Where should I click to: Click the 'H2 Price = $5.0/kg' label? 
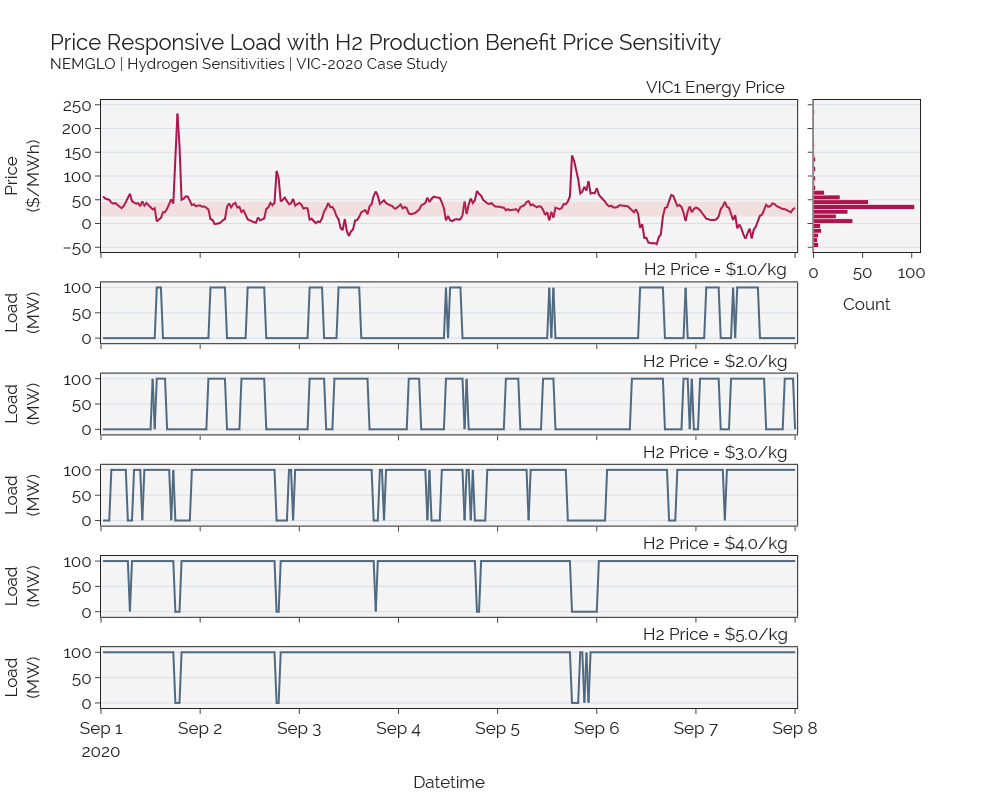point(715,635)
